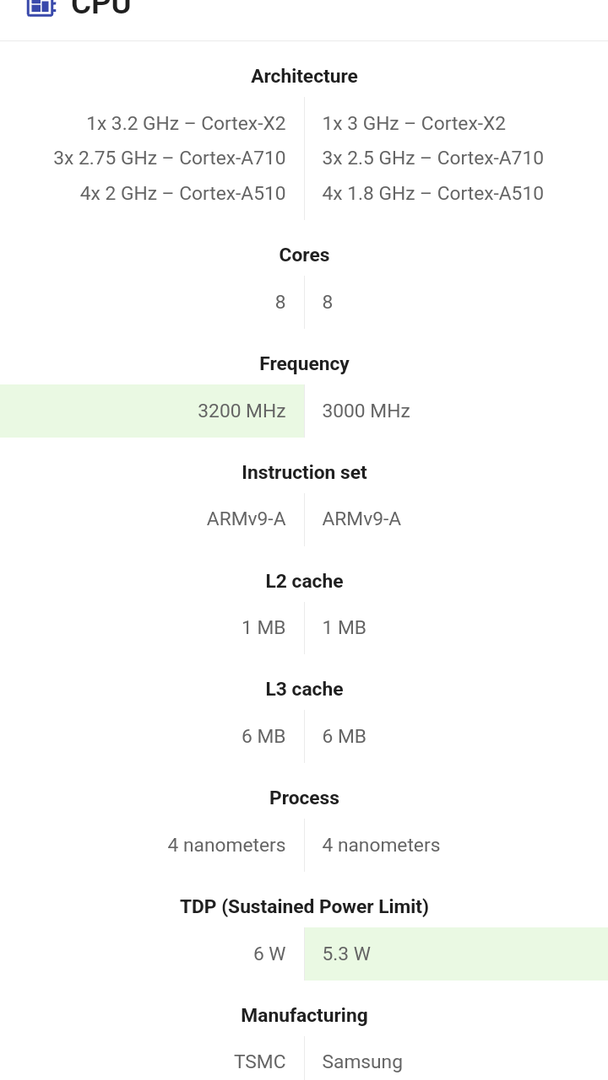Image resolution: width=608 pixels, height=1080 pixels.
Task: Click the Process section heading
Action: tap(304, 798)
